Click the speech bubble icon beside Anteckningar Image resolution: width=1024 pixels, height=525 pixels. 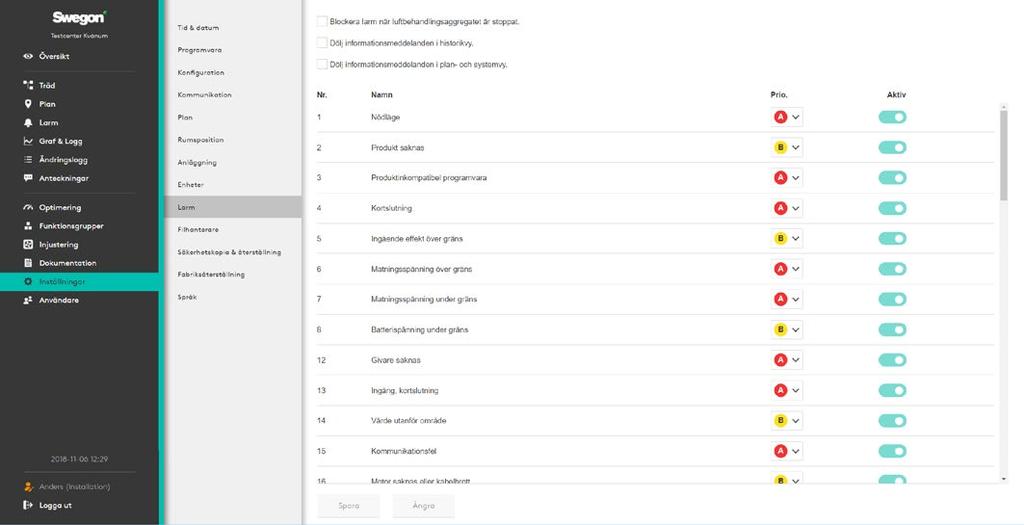tap(28, 178)
